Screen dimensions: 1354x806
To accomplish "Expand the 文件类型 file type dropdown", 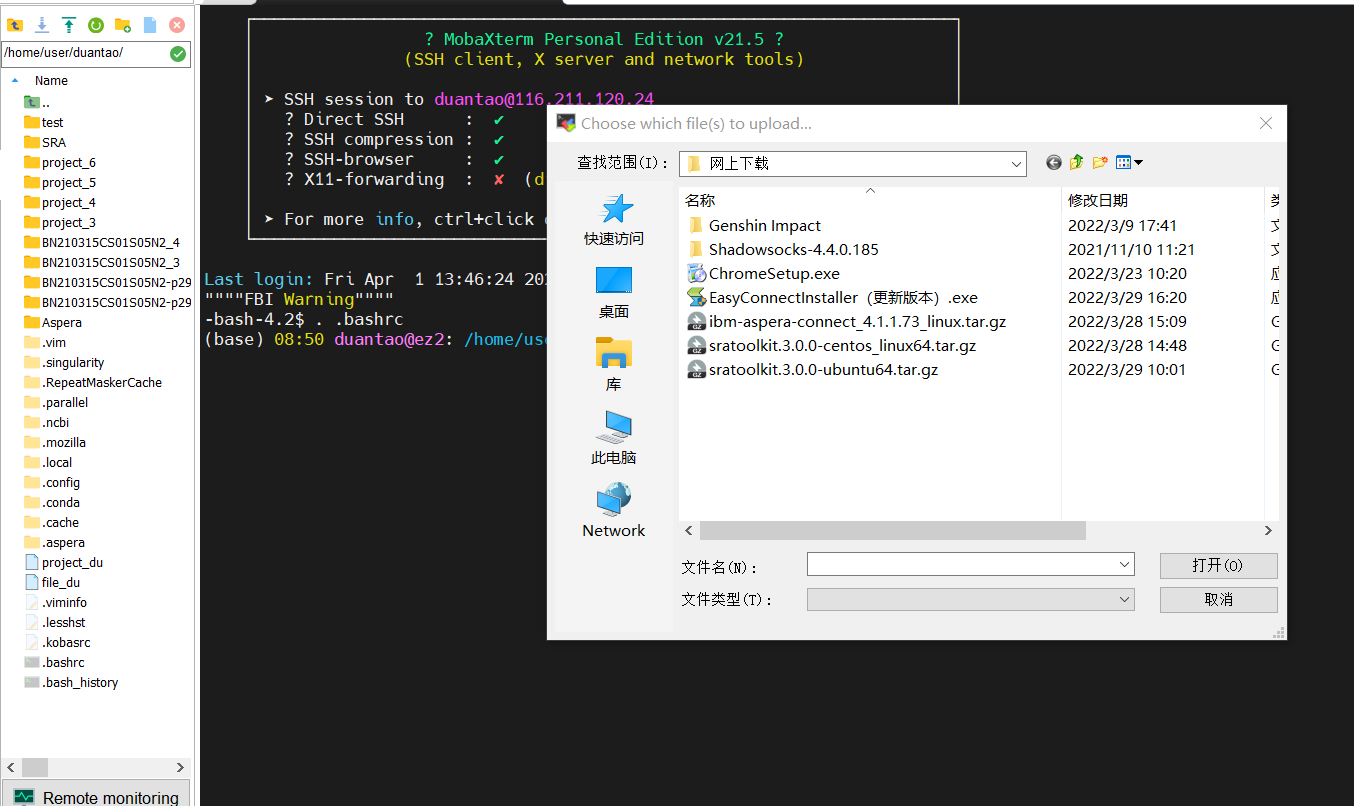I will coord(1126,598).
